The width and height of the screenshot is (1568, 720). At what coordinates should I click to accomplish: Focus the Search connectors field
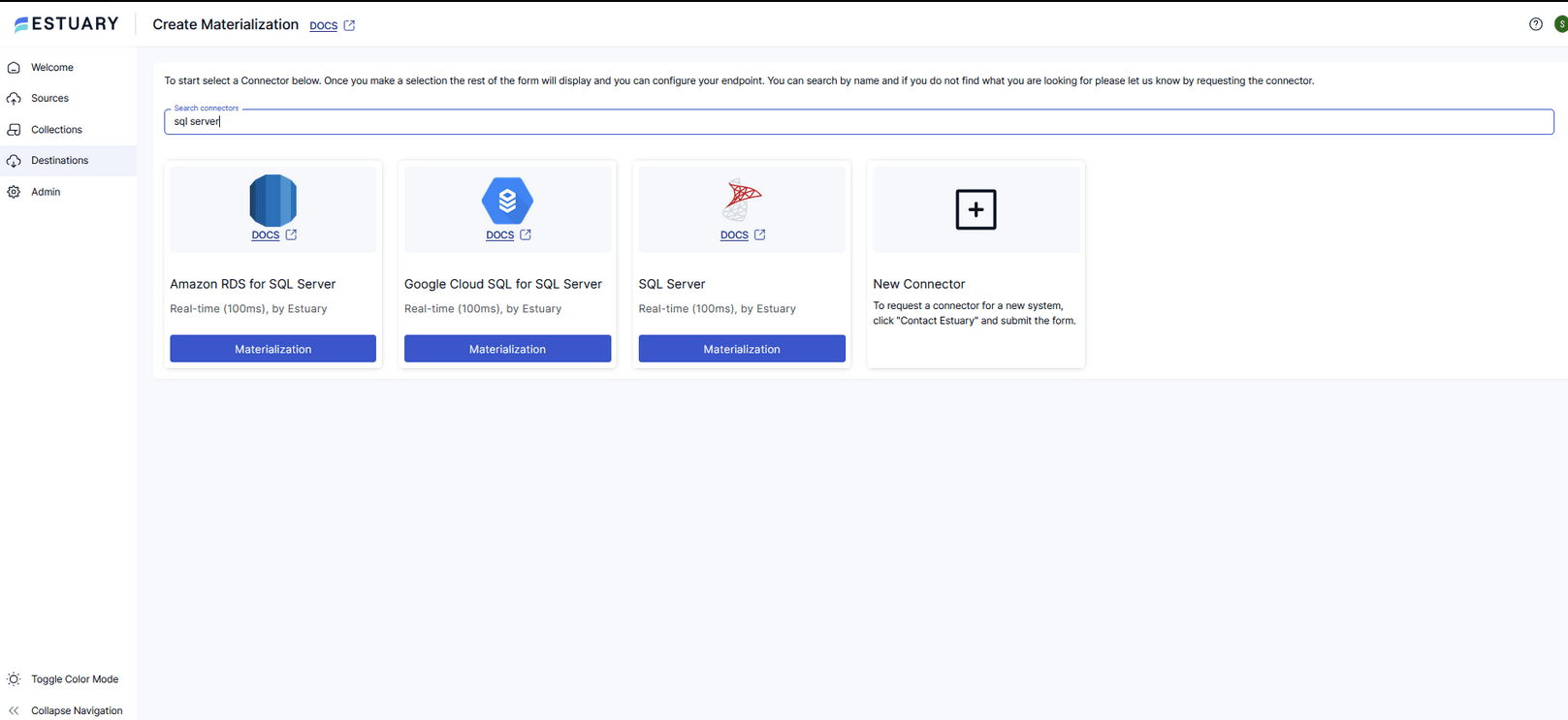pos(858,121)
